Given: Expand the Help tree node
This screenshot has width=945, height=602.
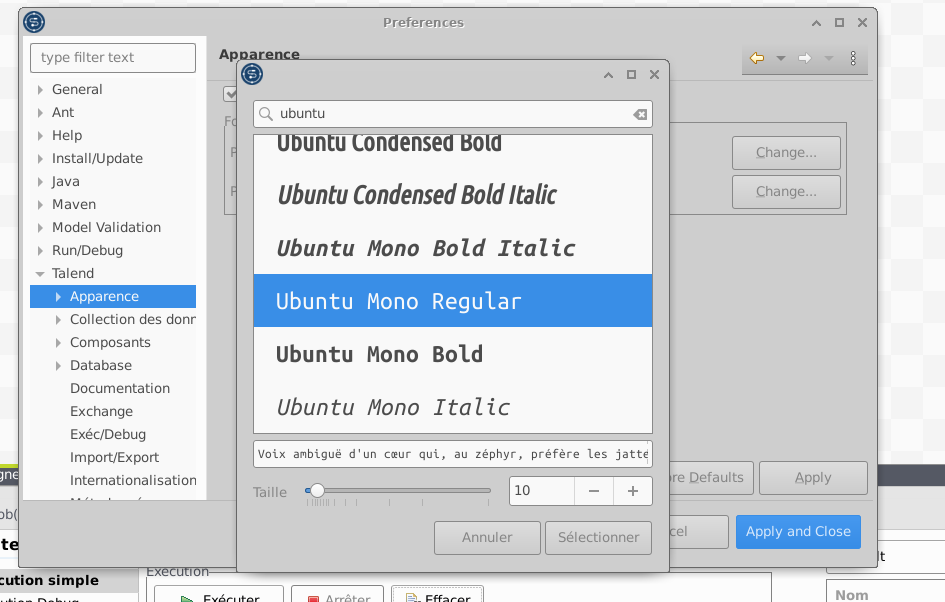Looking at the screenshot, I should click(x=40, y=136).
